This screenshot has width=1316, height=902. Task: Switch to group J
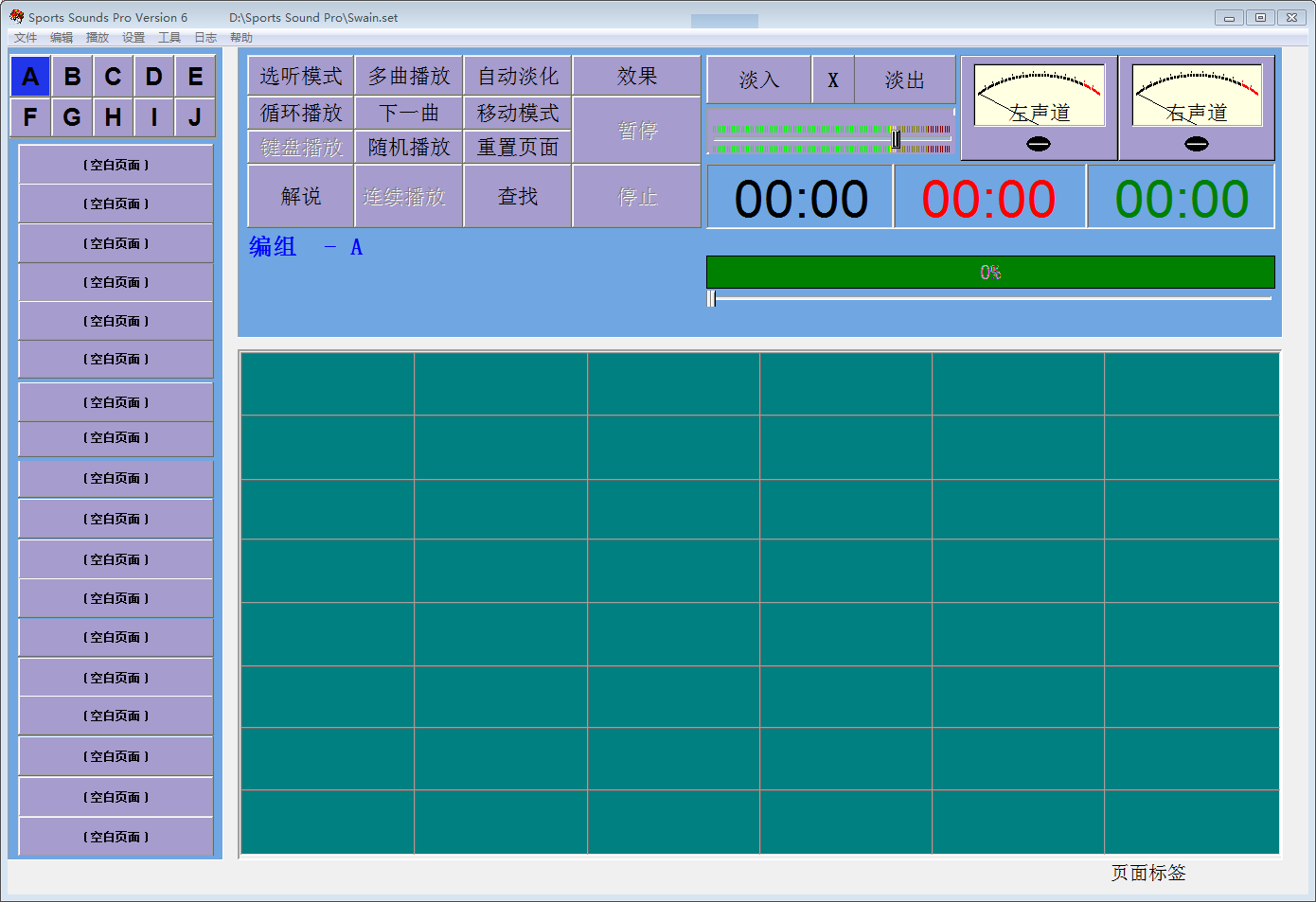coord(195,117)
